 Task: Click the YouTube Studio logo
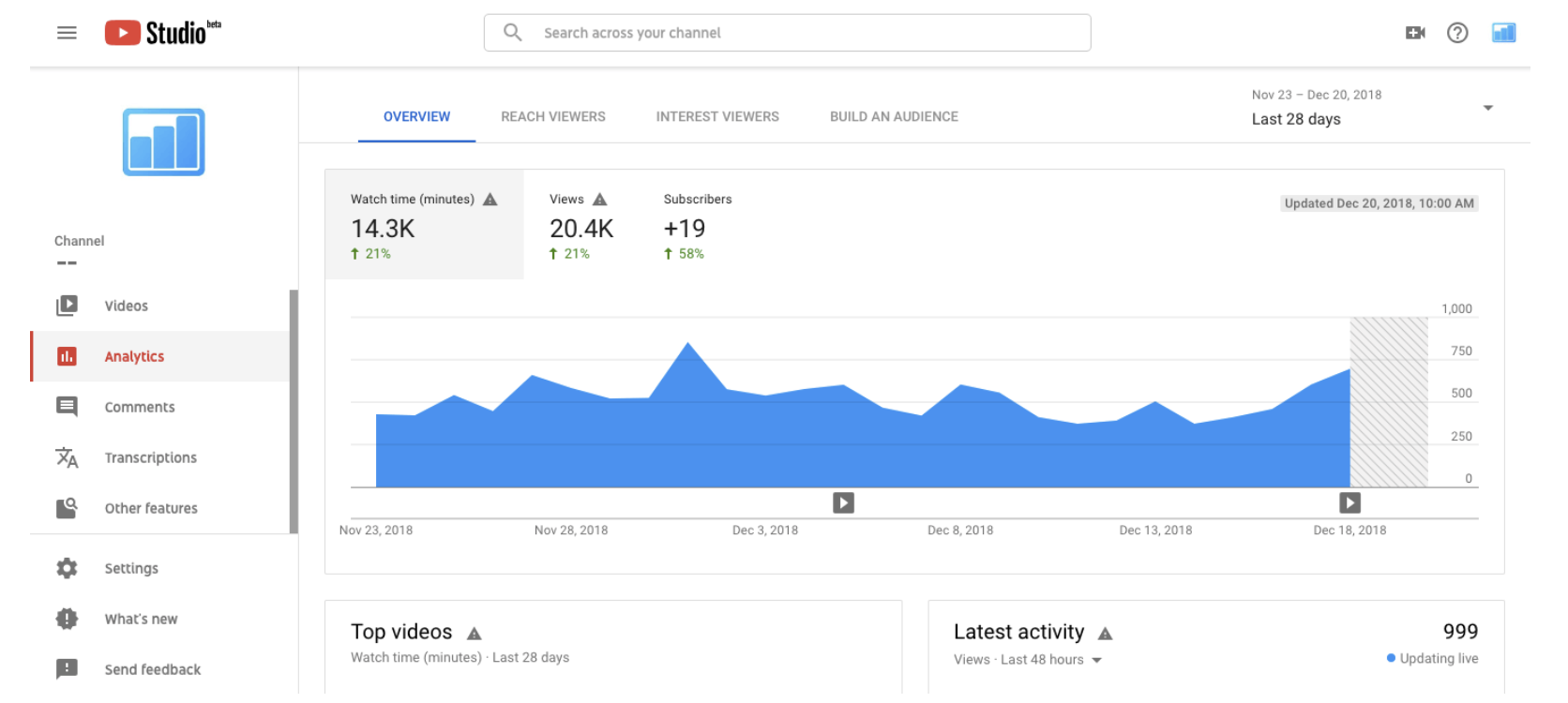(x=162, y=33)
